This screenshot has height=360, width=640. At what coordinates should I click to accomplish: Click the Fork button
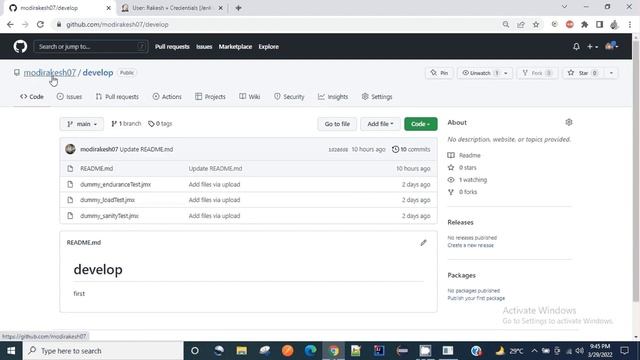[537, 73]
